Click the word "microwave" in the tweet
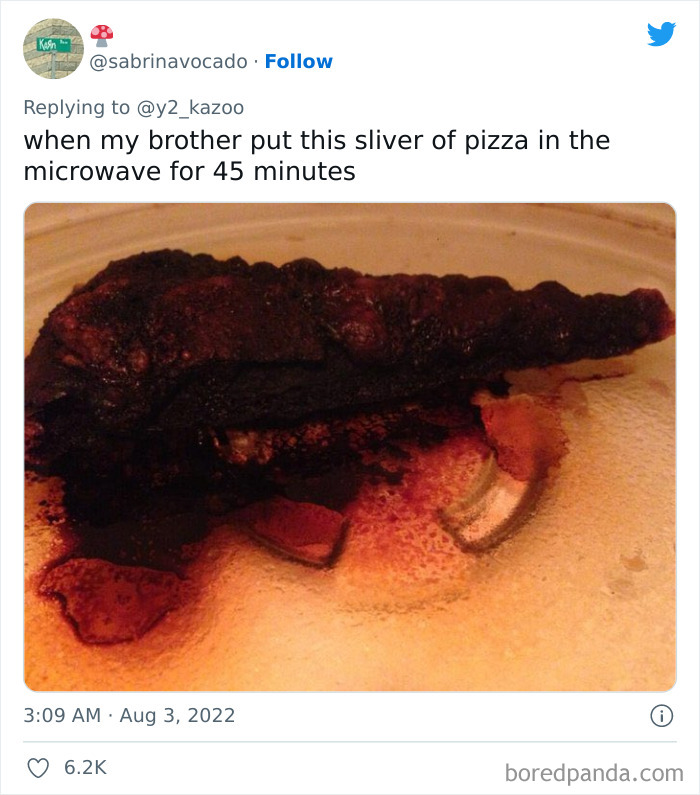 click(x=87, y=171)
